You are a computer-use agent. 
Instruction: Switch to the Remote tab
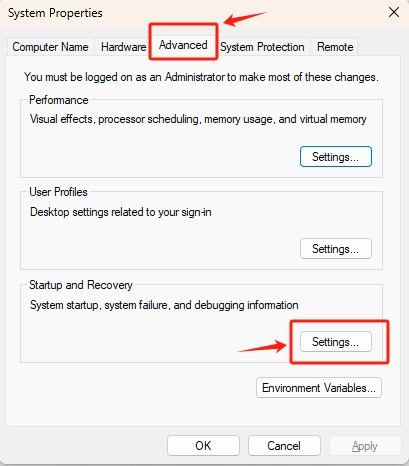tap(335, 47)
